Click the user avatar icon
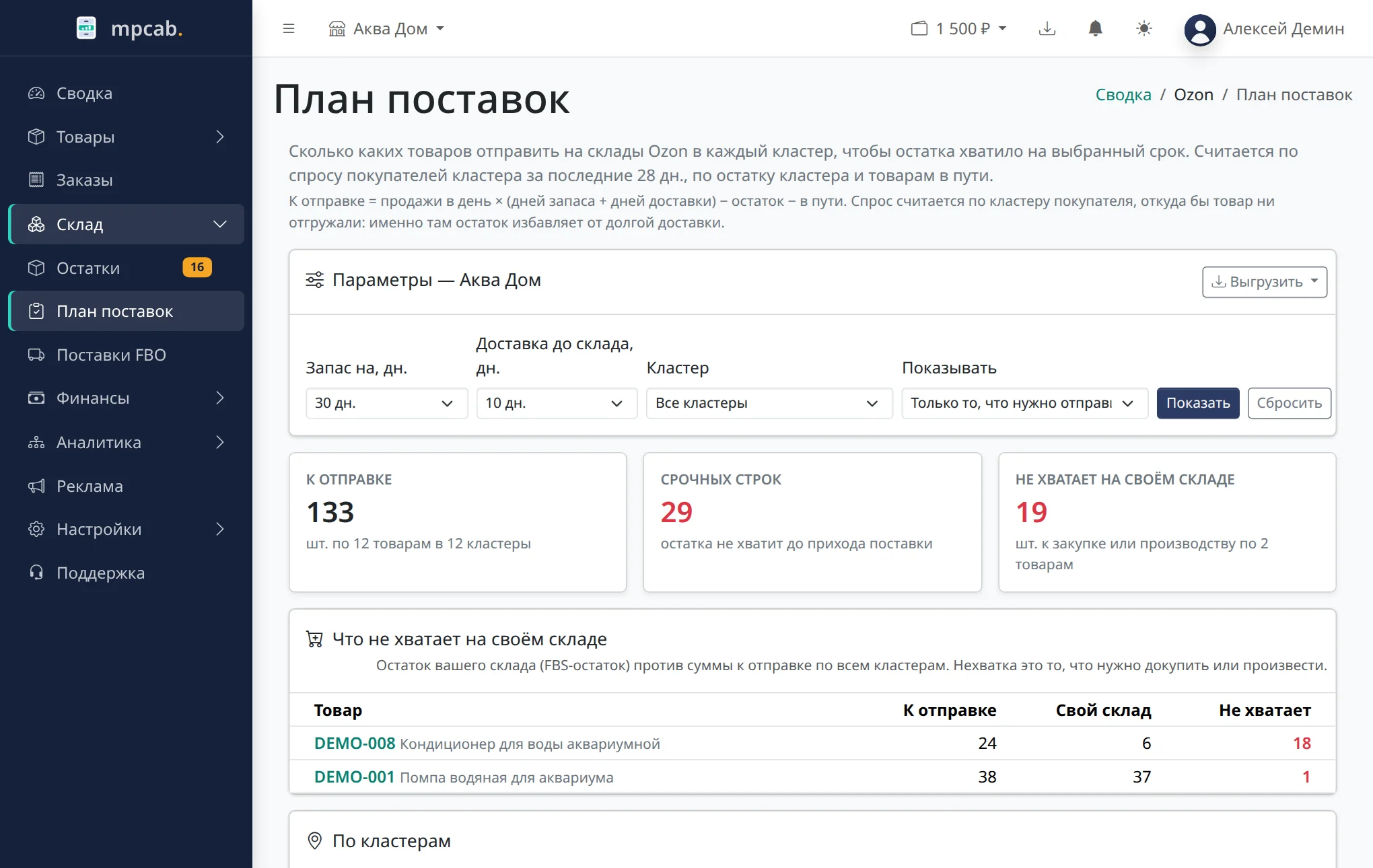Screen dimensions: 1373x868 (x=1200, y=30)
